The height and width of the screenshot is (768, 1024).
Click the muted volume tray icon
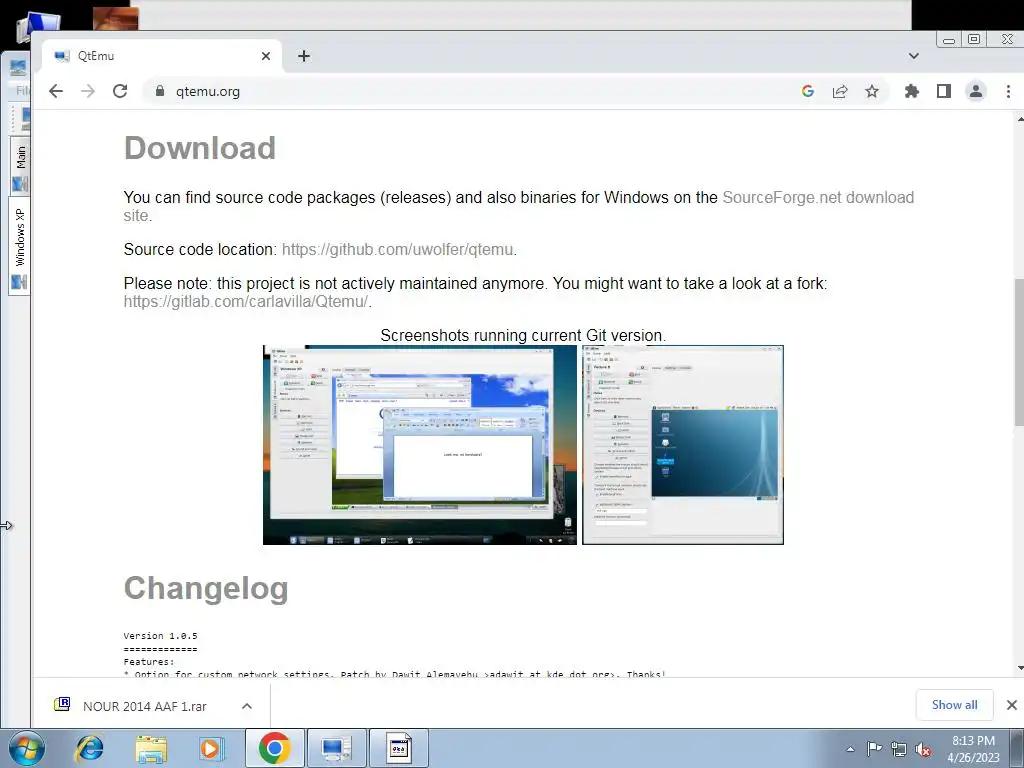pos(923,749)
